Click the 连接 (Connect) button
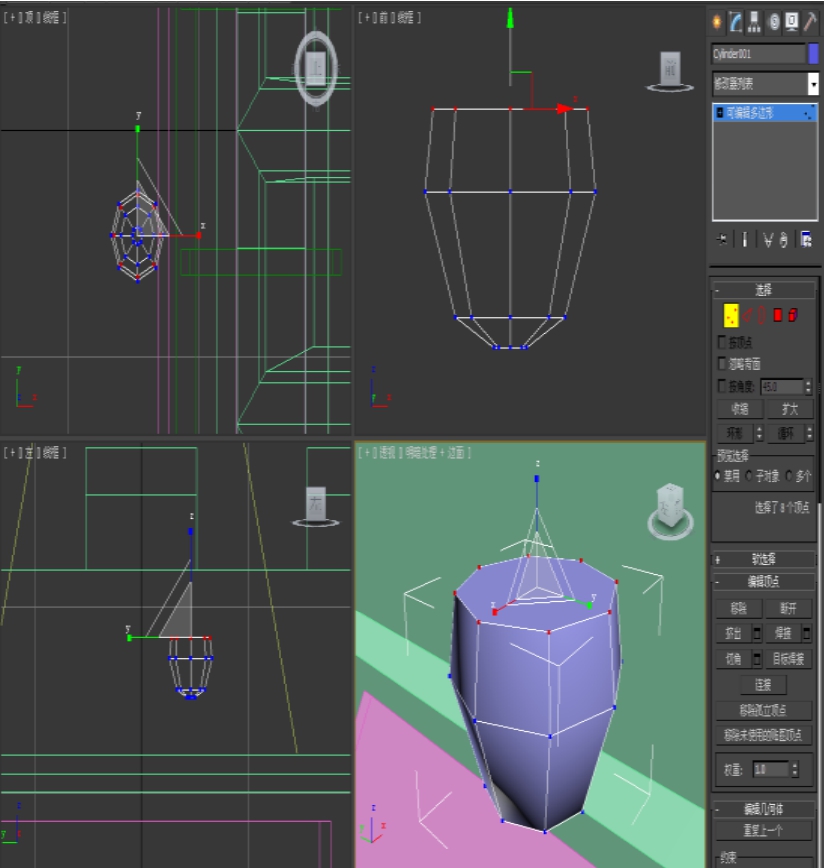824x868 pixels. pos(763,685)
